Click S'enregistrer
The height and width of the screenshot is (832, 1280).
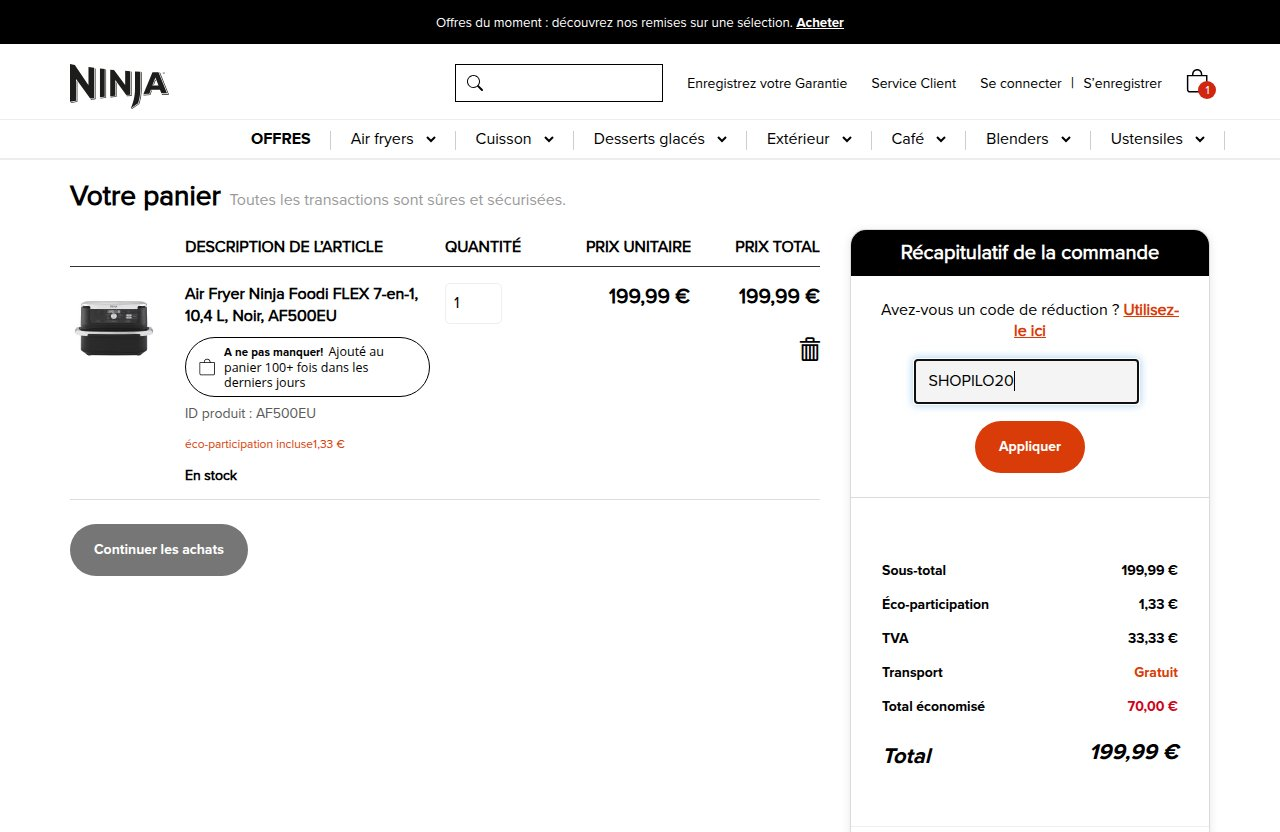(1122, 83)
